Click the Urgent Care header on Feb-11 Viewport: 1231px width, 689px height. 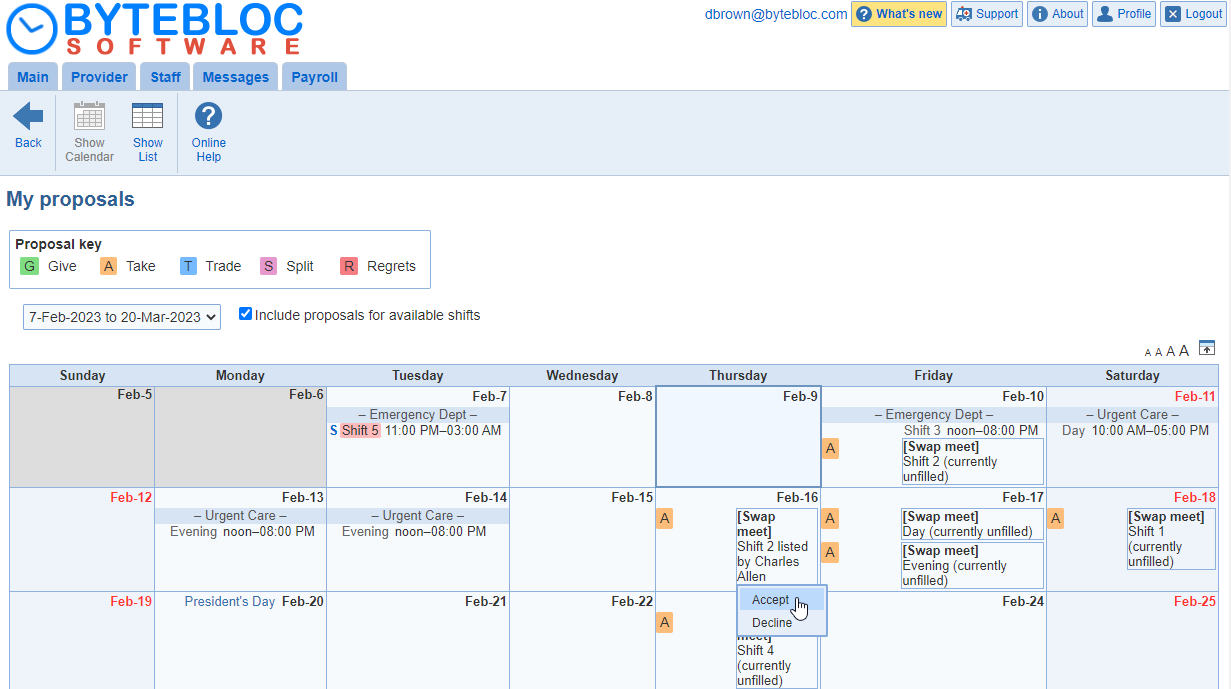[x=1133, y=415]
